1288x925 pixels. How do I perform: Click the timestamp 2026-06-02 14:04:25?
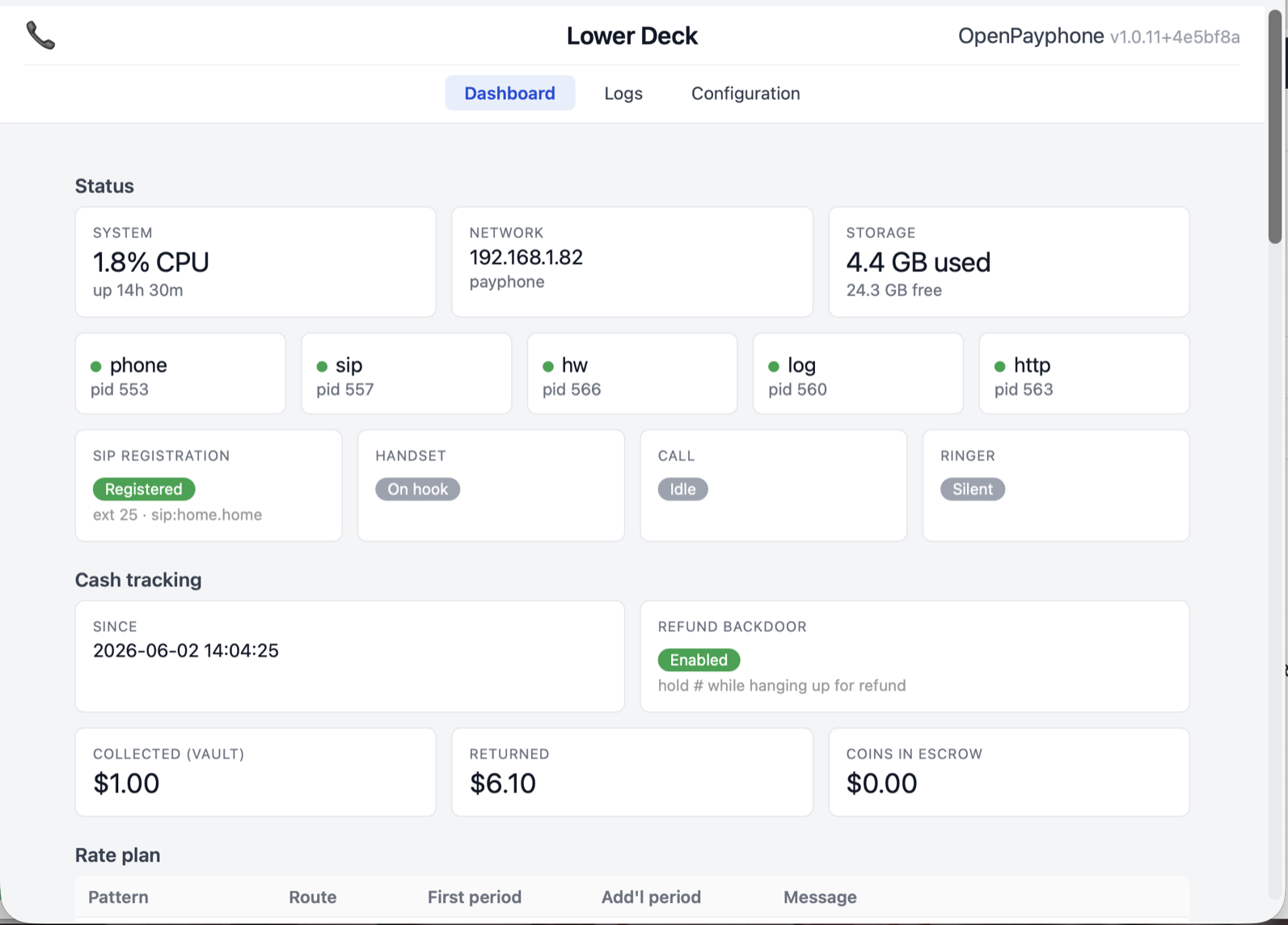point(186,651)
